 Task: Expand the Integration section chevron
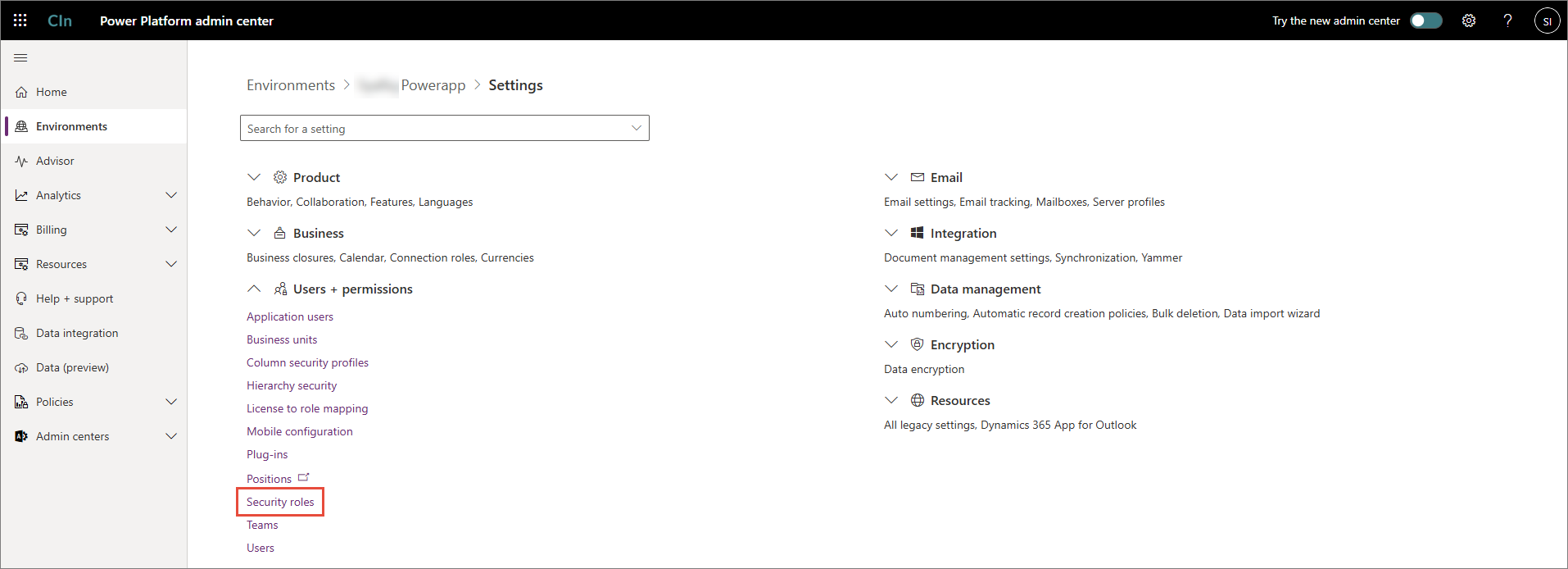pyautogui.click(x=891, y=233)
